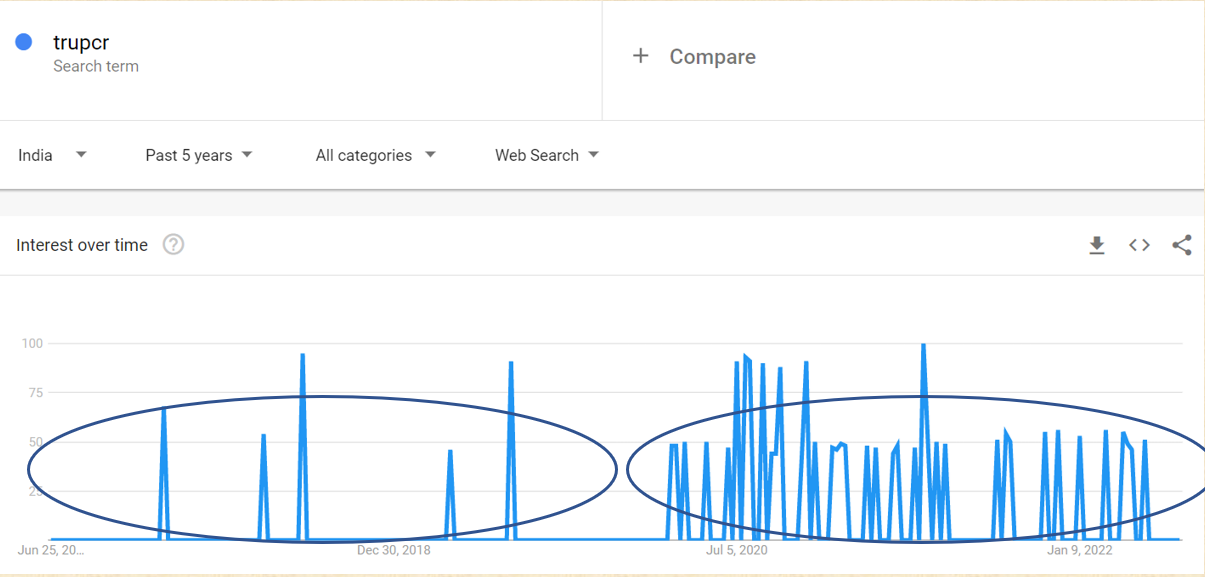Click the Search term subtitle

(x=96, y=66)
